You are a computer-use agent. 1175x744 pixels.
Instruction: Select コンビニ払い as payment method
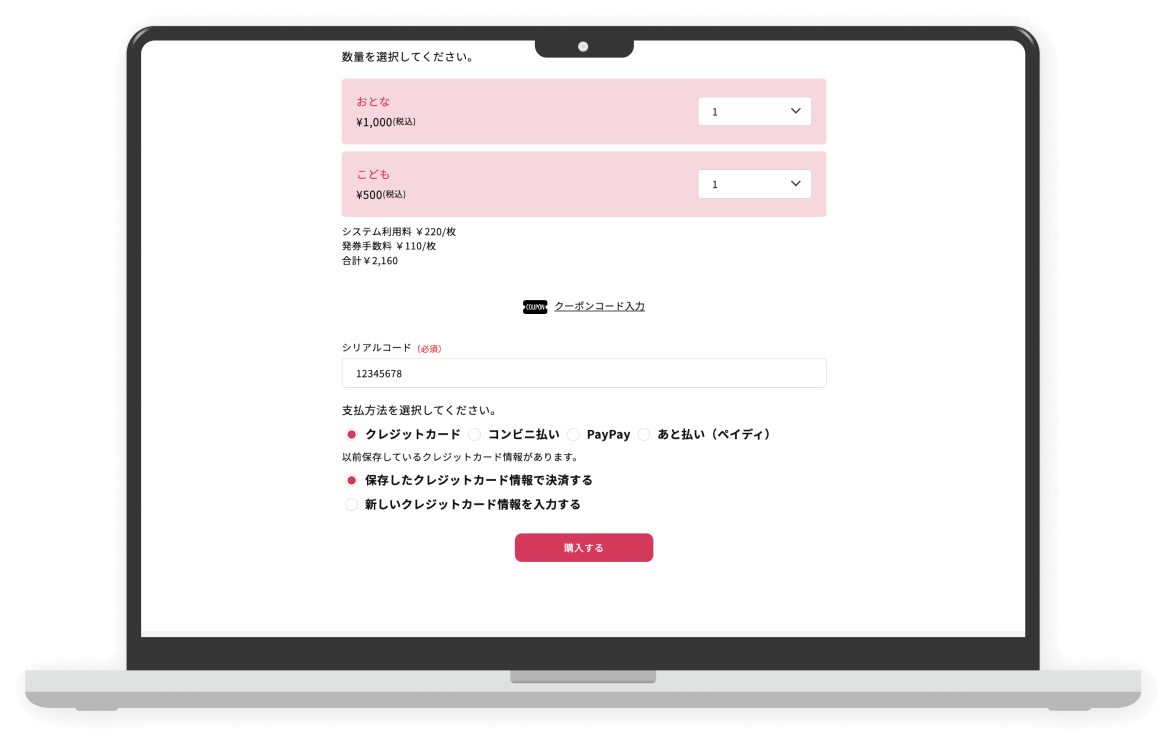(475, 435)
